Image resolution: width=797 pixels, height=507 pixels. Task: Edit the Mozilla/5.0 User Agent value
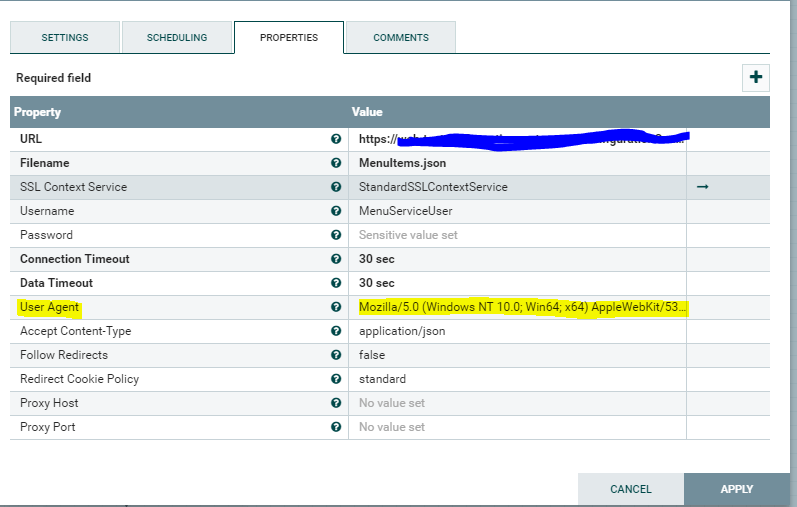(517, 307)
